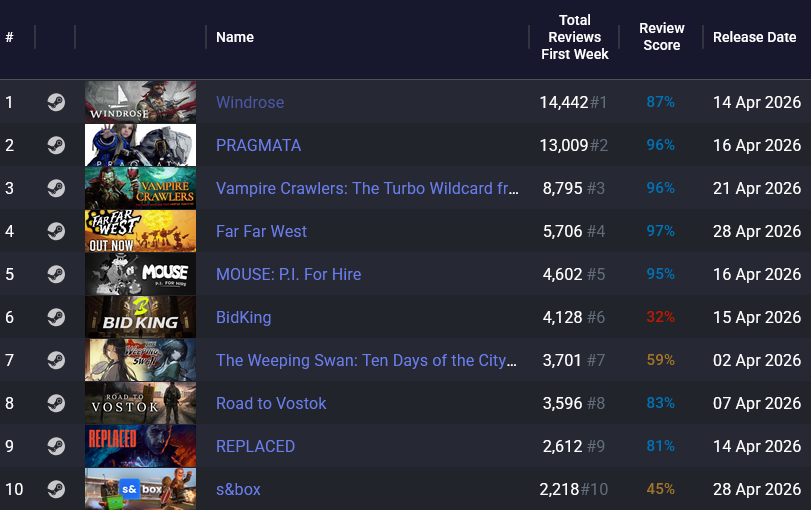Click the 5,706 reviews count

563,231
